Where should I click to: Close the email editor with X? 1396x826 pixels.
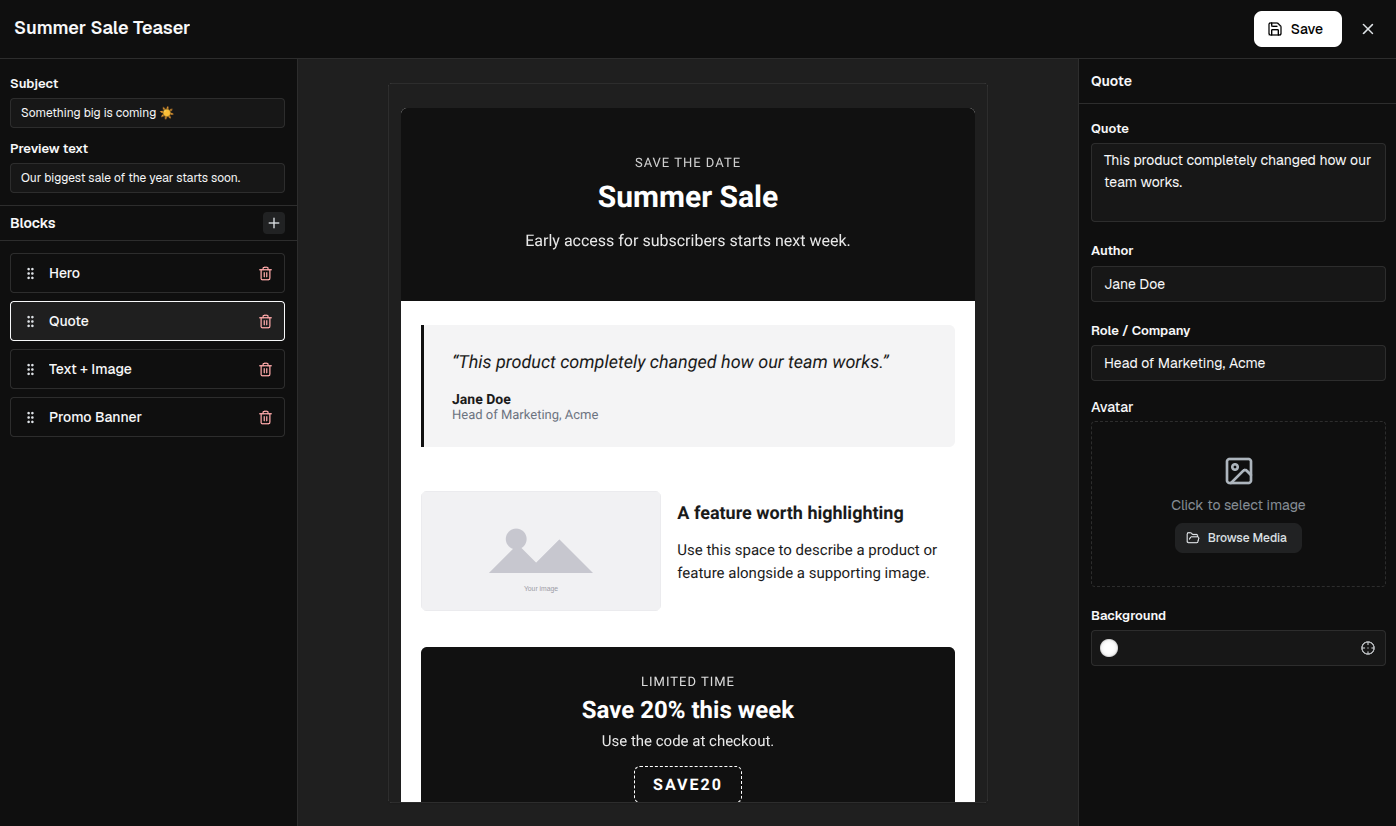(x=1368, y=29)
